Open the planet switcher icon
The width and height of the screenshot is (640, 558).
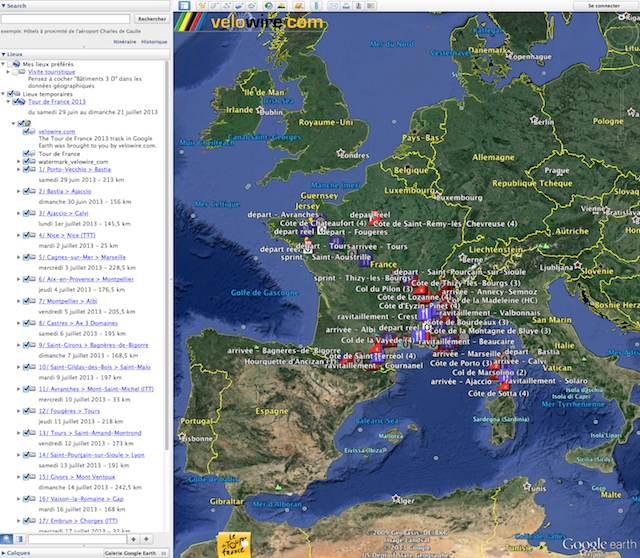(299, 6)
